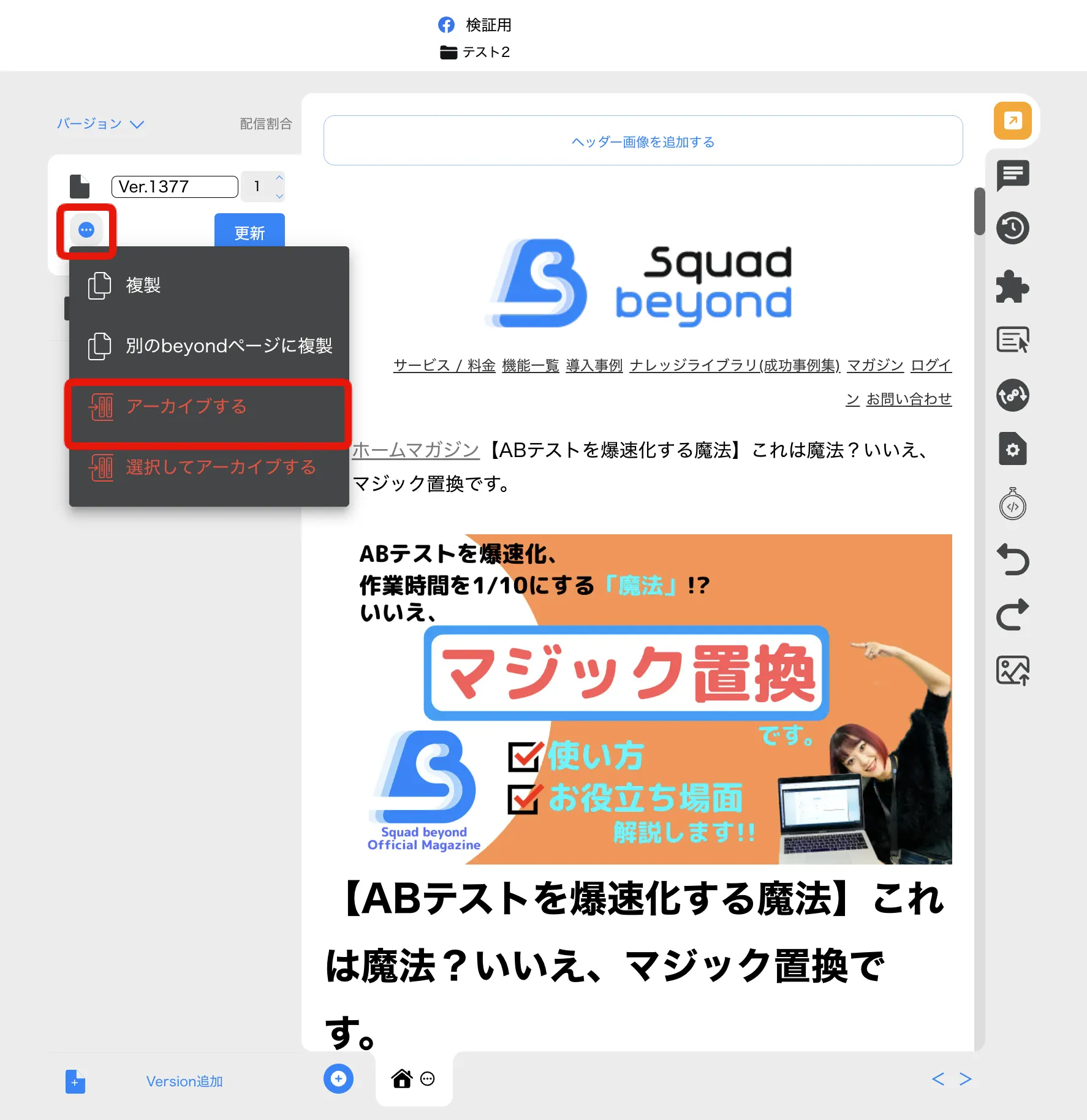Image resolution: width=1087 pixels, height=1120 pixels.
Task: Choose 別のbeyondページに複製 menu item
Action: [209, 346]
